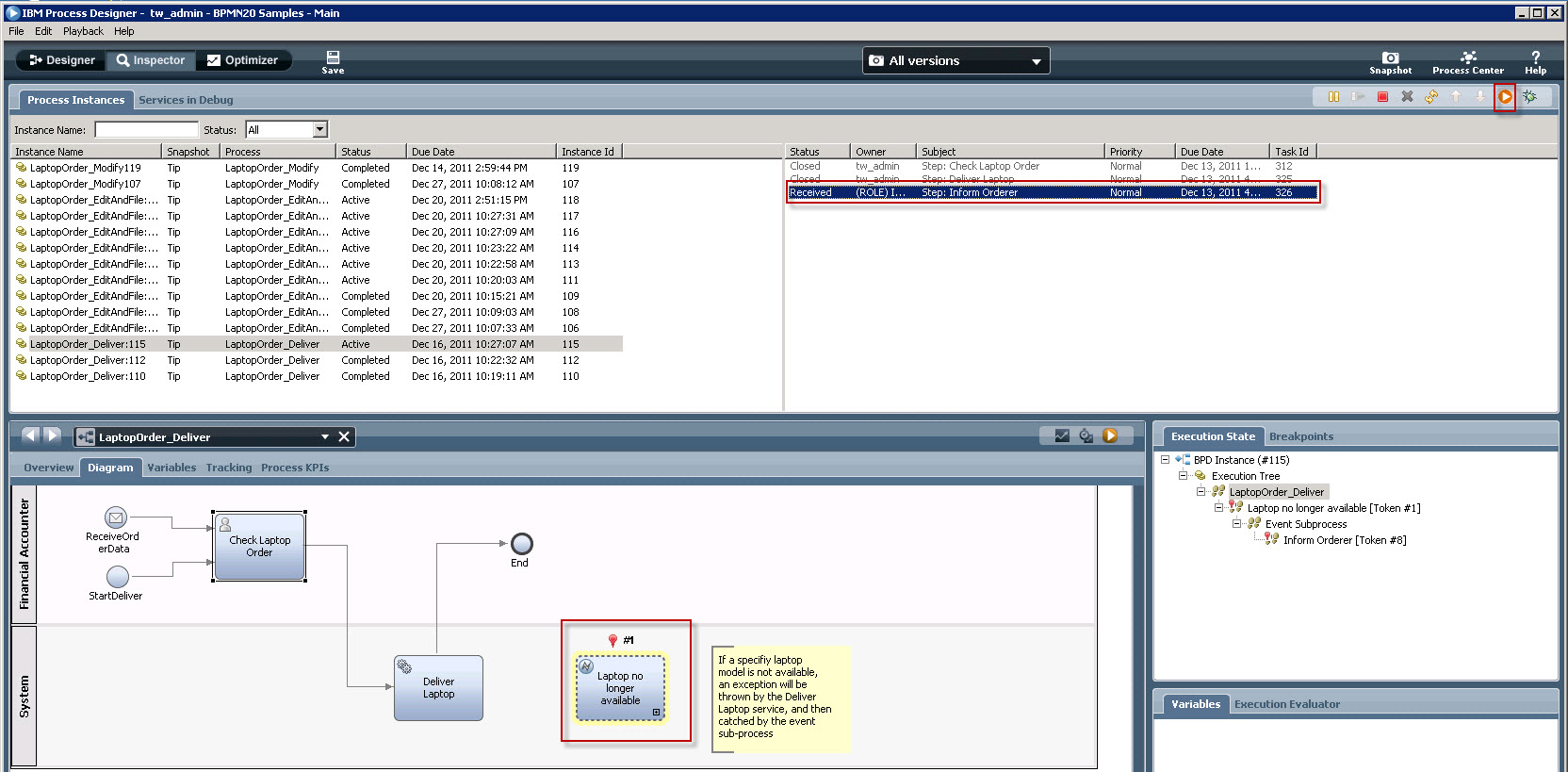Run the selected task with the orange play icon

point(1505,96)
